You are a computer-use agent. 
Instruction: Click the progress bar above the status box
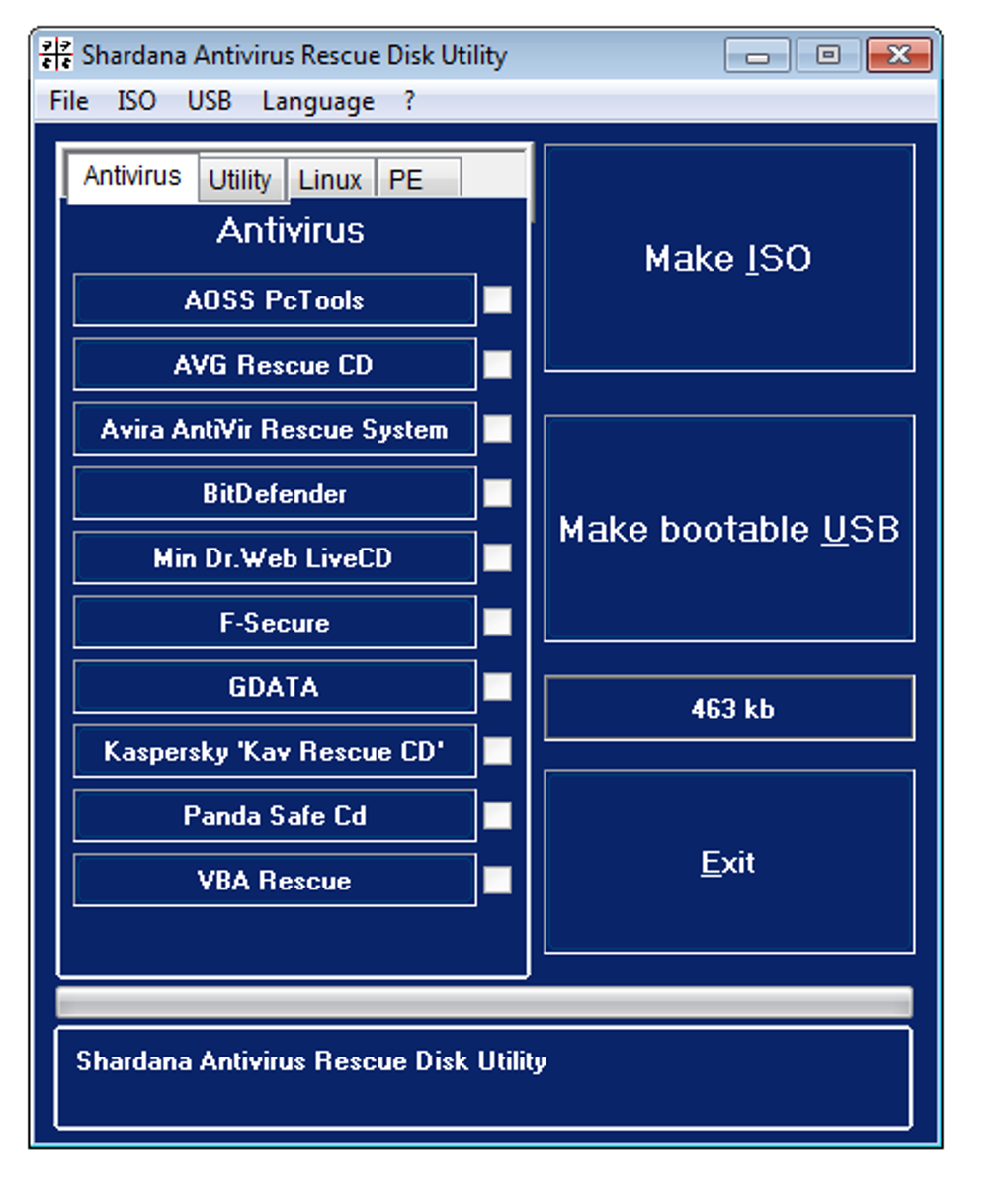tap(485, 1002)
